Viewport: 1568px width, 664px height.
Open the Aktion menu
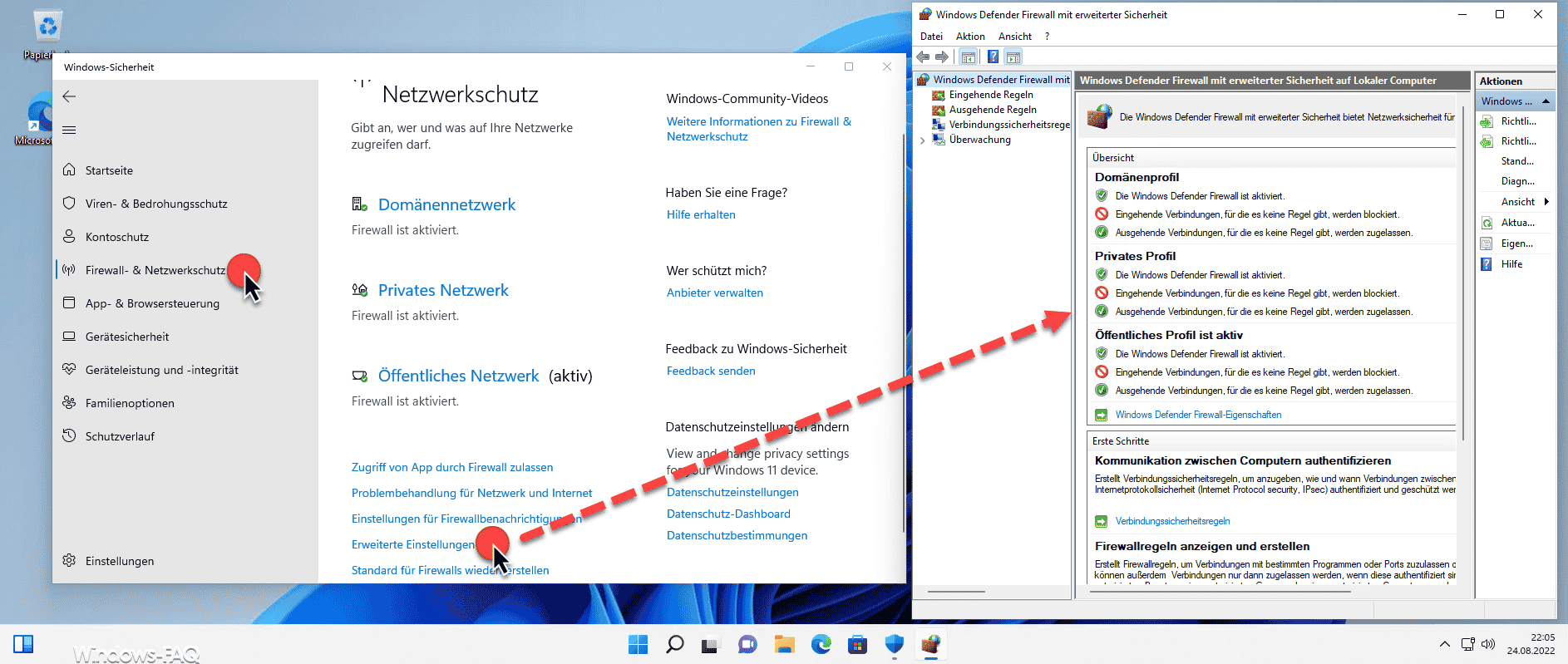970,37
